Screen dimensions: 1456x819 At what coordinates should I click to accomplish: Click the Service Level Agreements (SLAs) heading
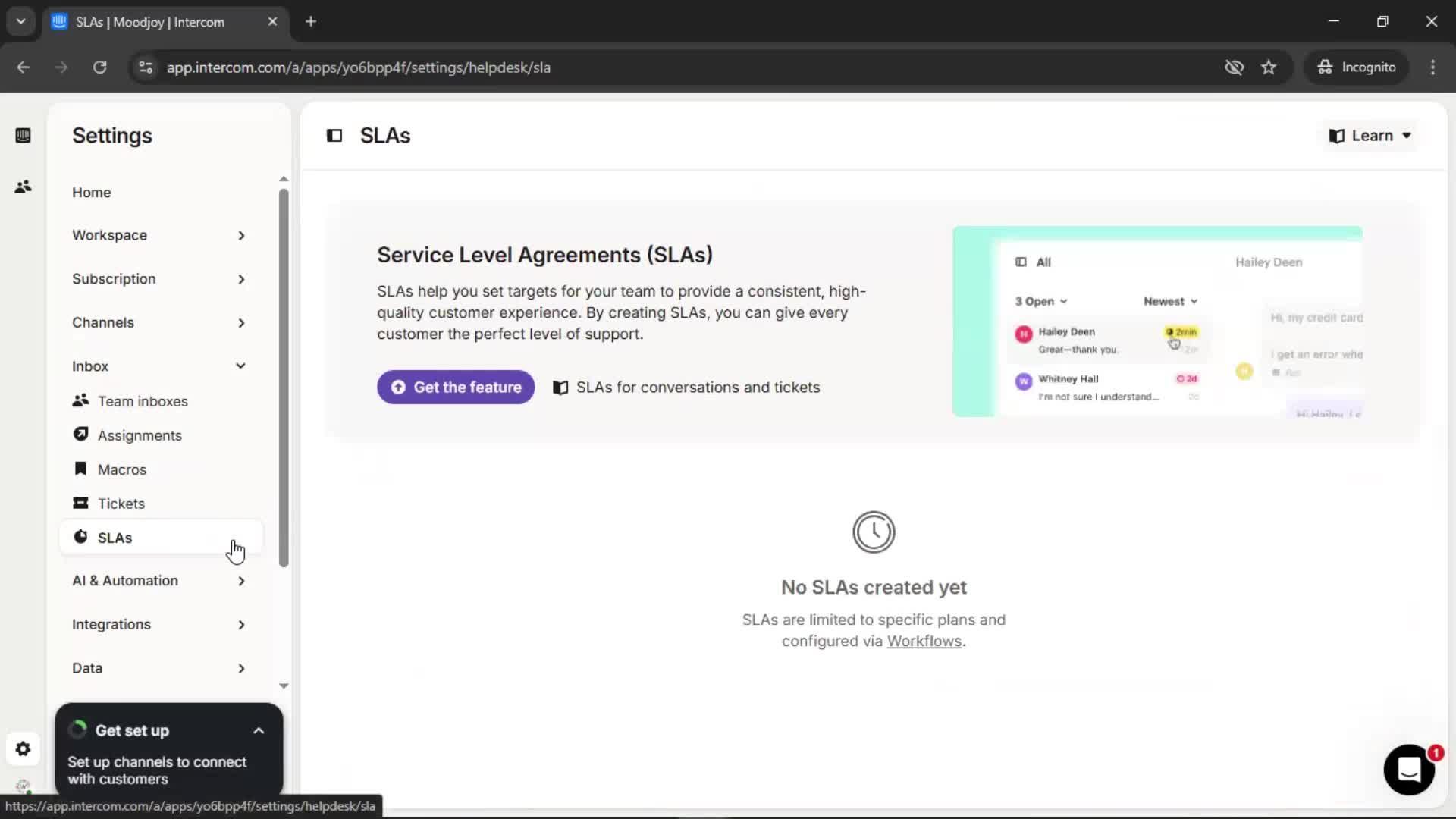[x=544, y=255]
